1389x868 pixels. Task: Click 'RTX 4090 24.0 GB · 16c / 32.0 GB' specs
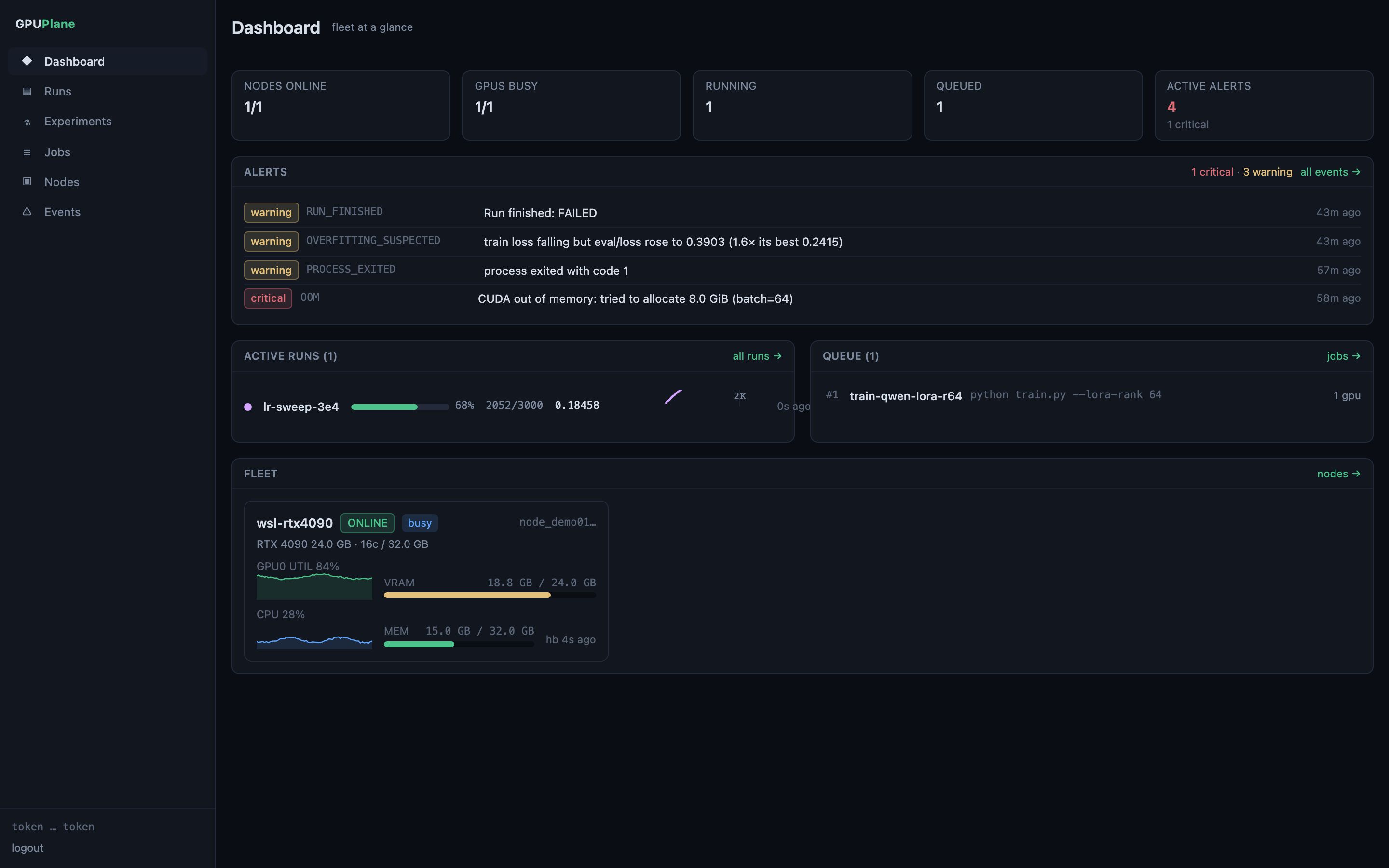(x=342, y=544)
